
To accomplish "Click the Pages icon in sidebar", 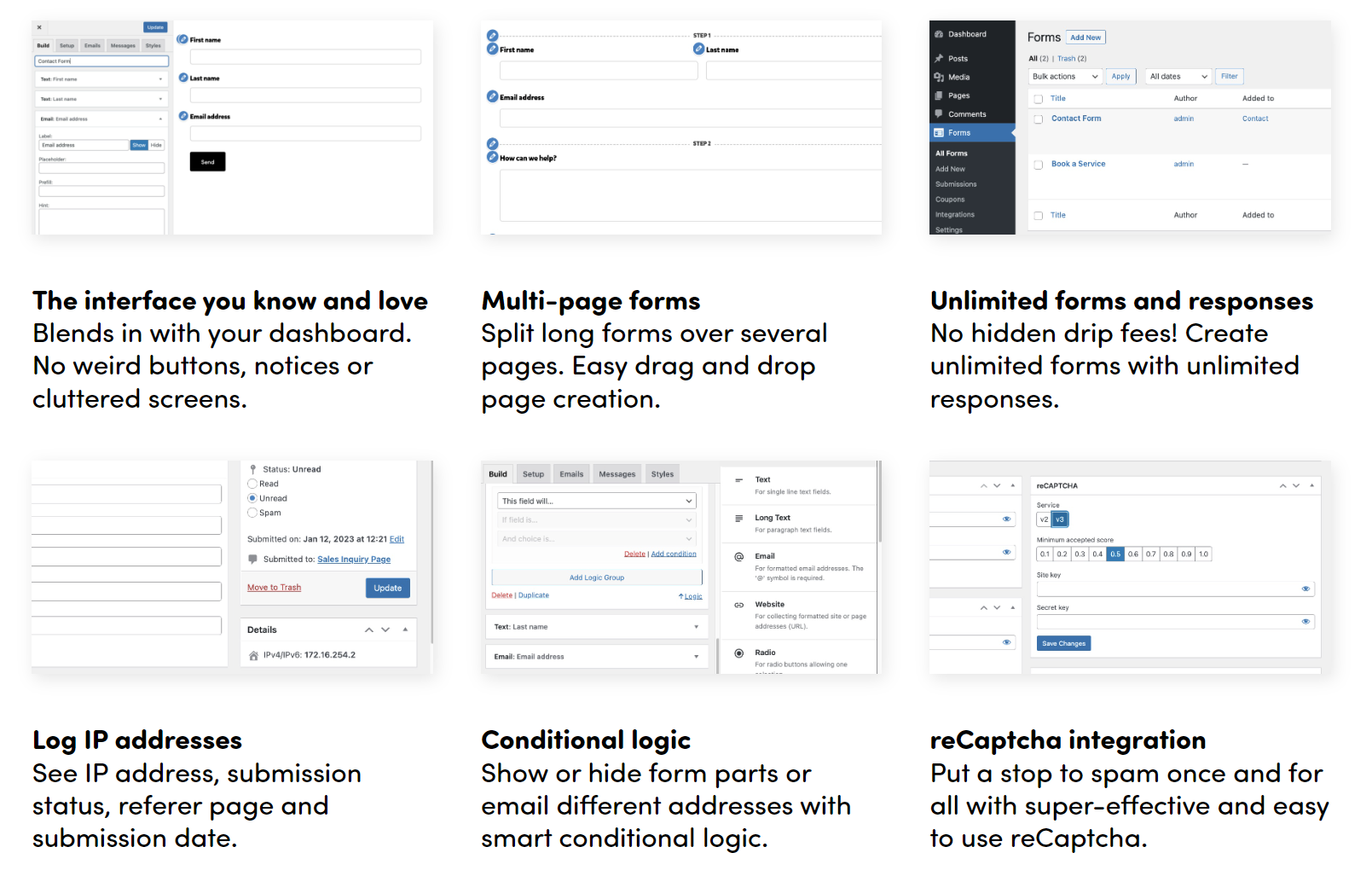I will pyautogui.click(x=939, y=96).
